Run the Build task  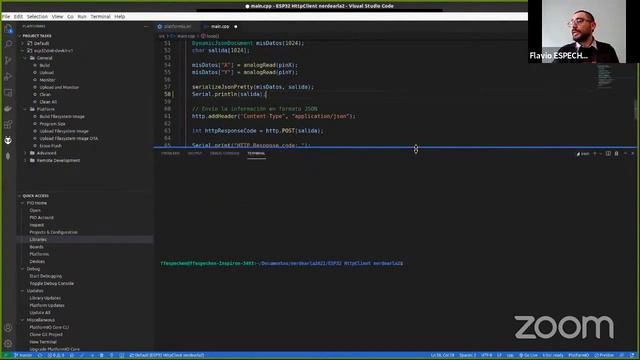tap(44, 65)
